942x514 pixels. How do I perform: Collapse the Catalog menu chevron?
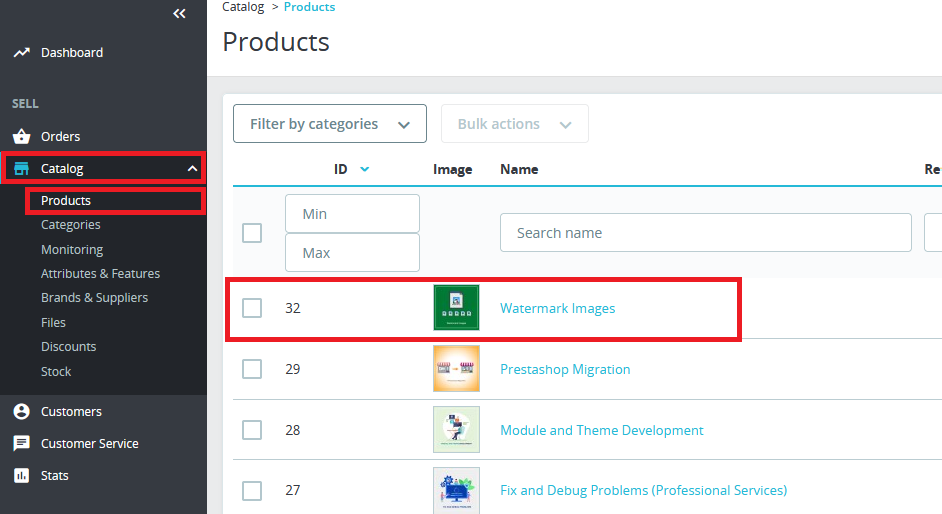[192, 169]
